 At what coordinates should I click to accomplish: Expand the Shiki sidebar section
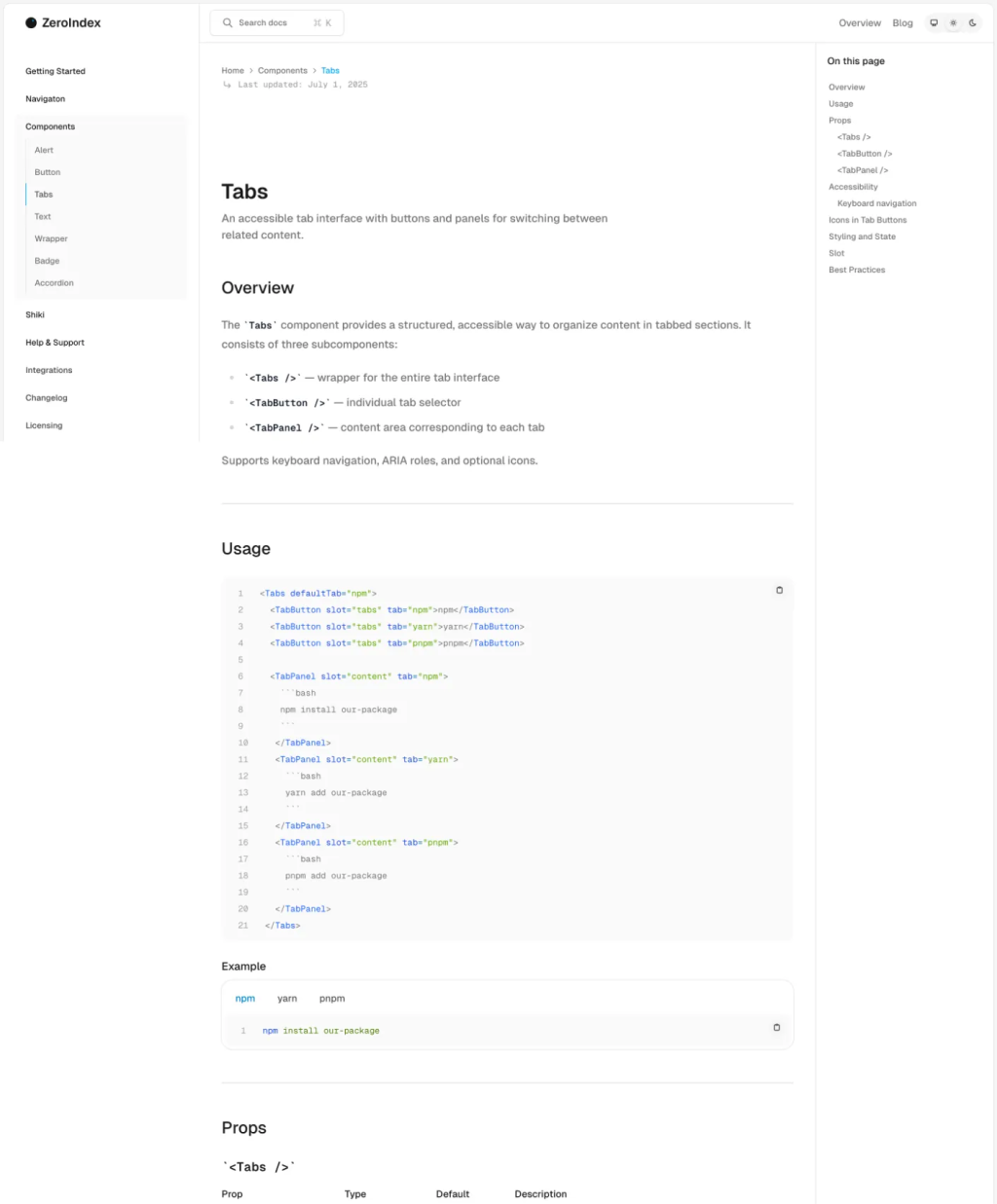[35, 314]
